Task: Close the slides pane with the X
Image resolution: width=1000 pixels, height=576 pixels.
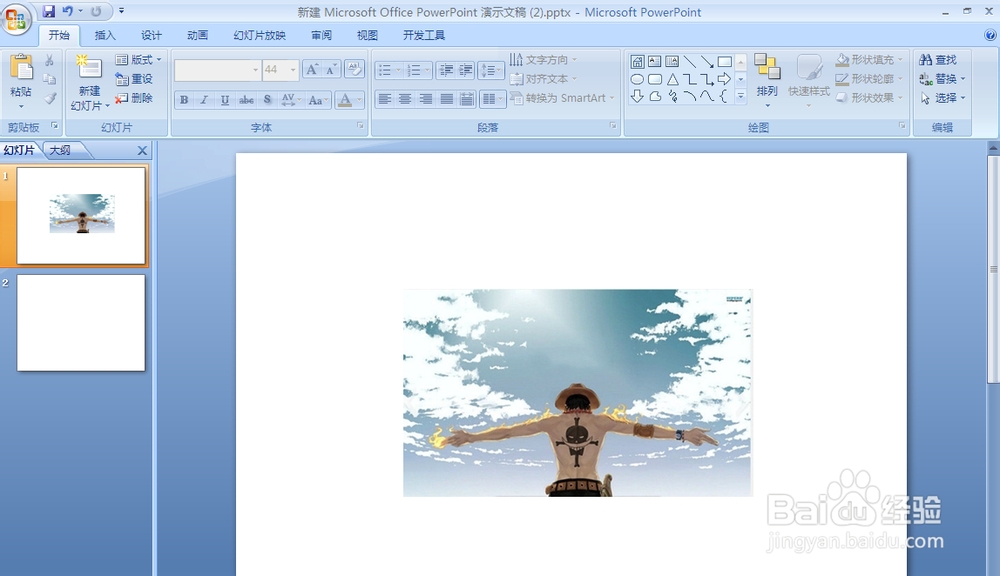Action: click(x=142, y=151)
